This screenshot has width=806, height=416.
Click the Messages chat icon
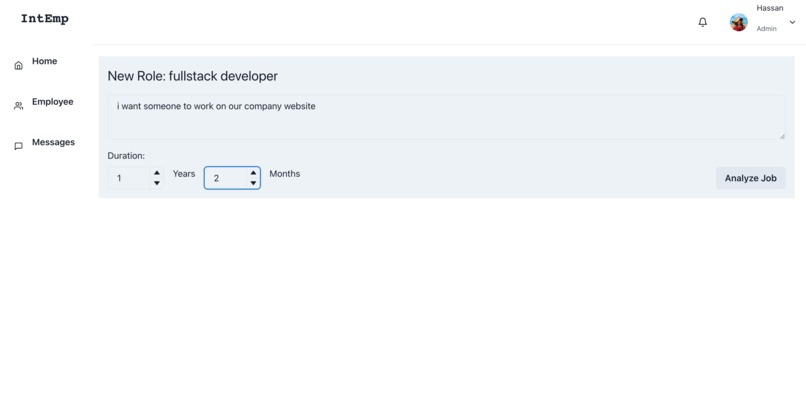[x=19, y=146]
